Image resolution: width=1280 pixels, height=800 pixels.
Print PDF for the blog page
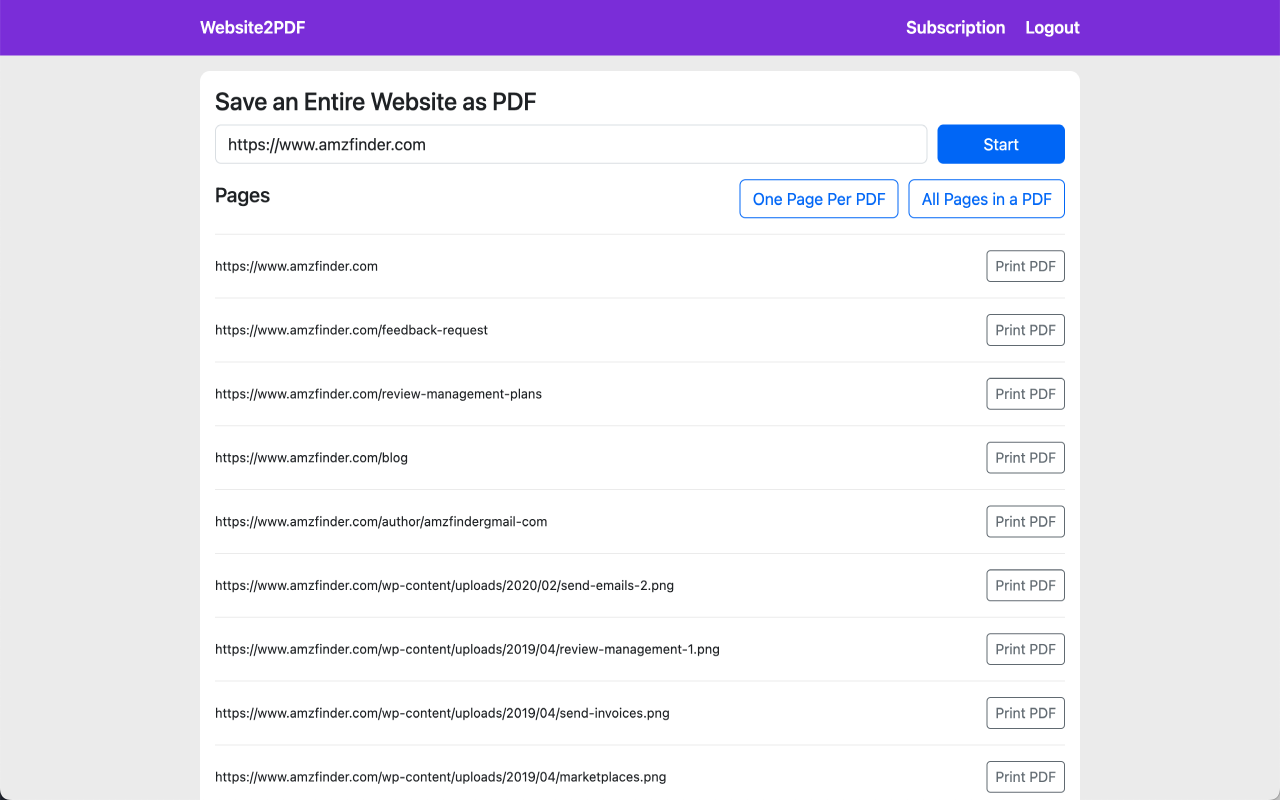(1025, 457)
